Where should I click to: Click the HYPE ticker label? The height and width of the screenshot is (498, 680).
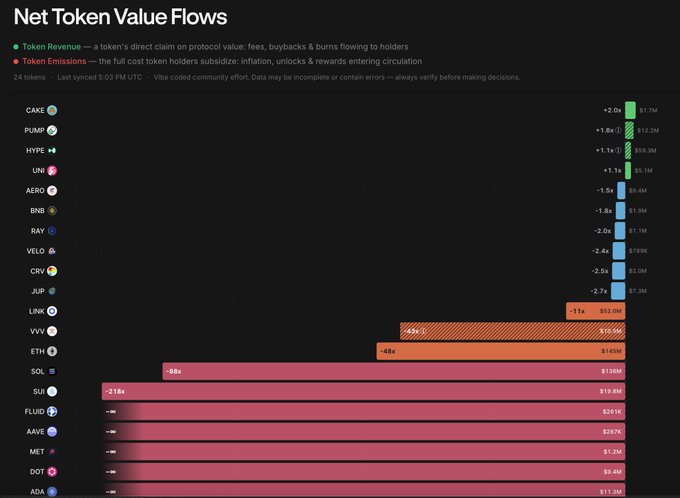pyautogui.click(x=35, y=151)
